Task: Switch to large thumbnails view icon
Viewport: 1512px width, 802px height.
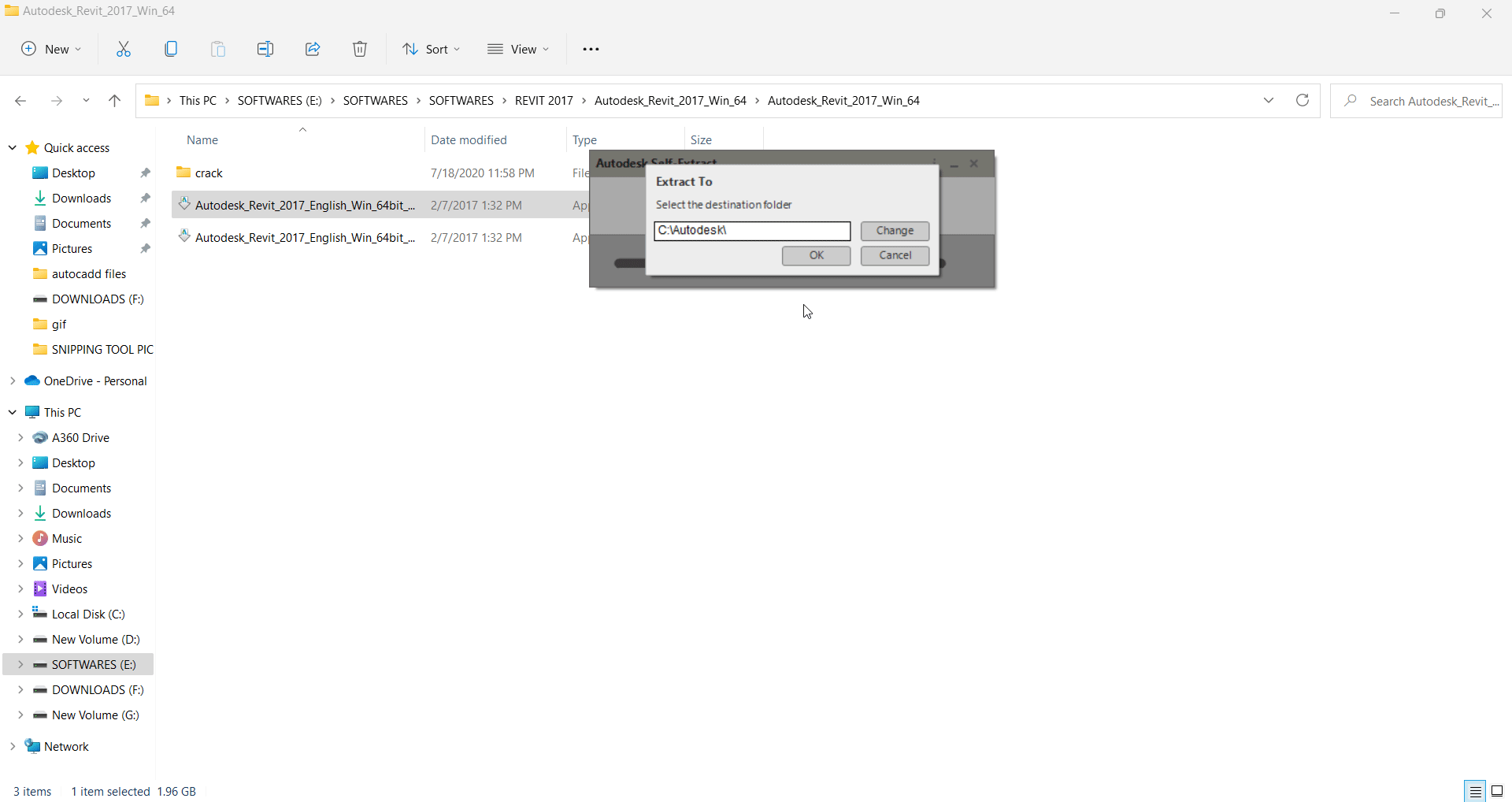Action: tap(1497, 791)
